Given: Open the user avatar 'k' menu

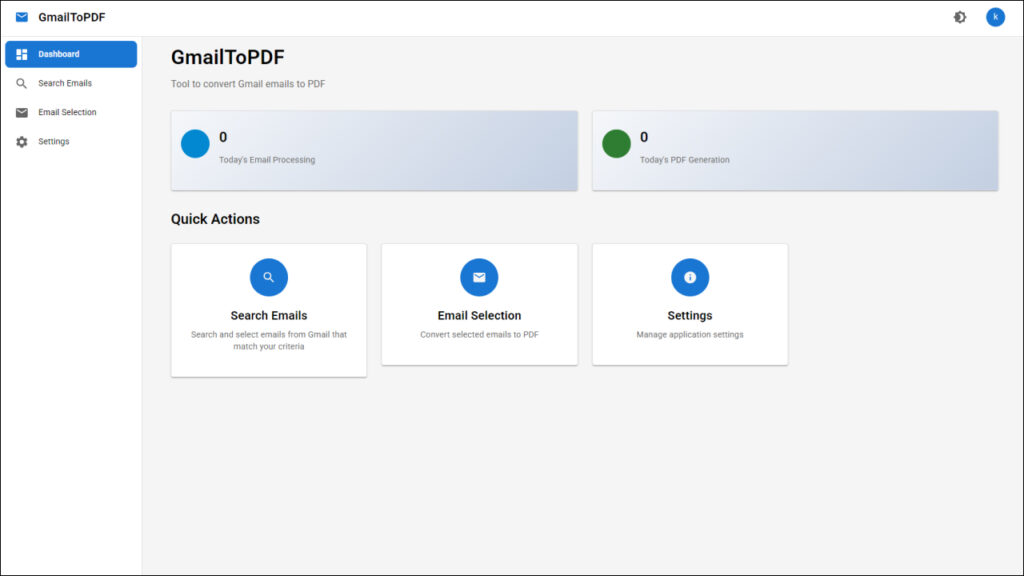Looking at the screenshot, I should [x=995, y=18].
